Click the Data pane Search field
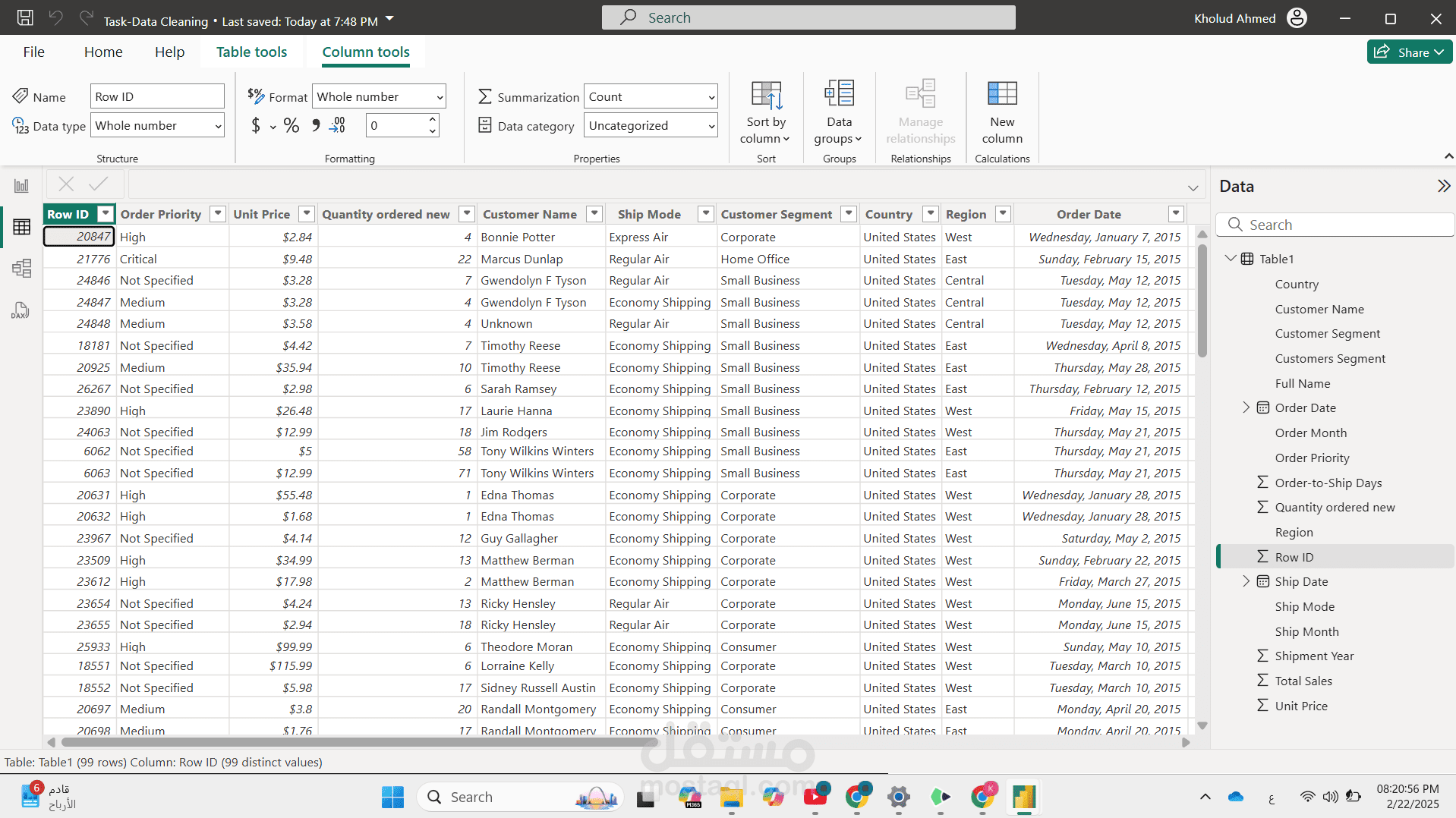 click(1336, 225)
